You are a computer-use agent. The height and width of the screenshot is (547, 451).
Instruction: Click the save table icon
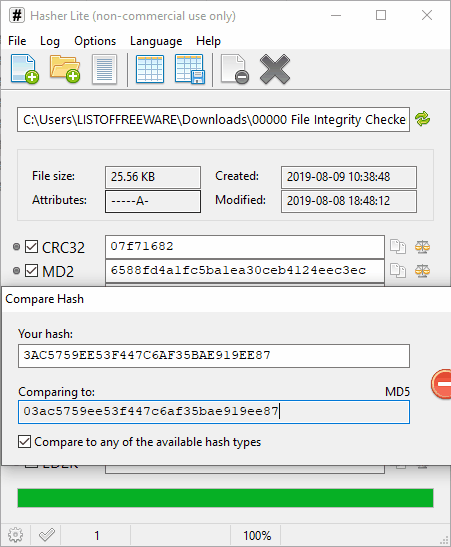point(189,69)
